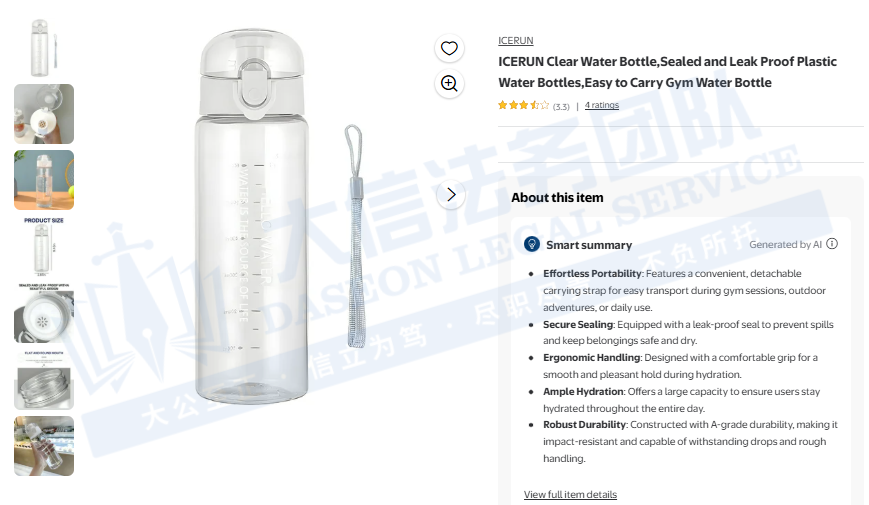
Task: Select the sealed leak proof thumbnail
Action: [x=44, y=312]
